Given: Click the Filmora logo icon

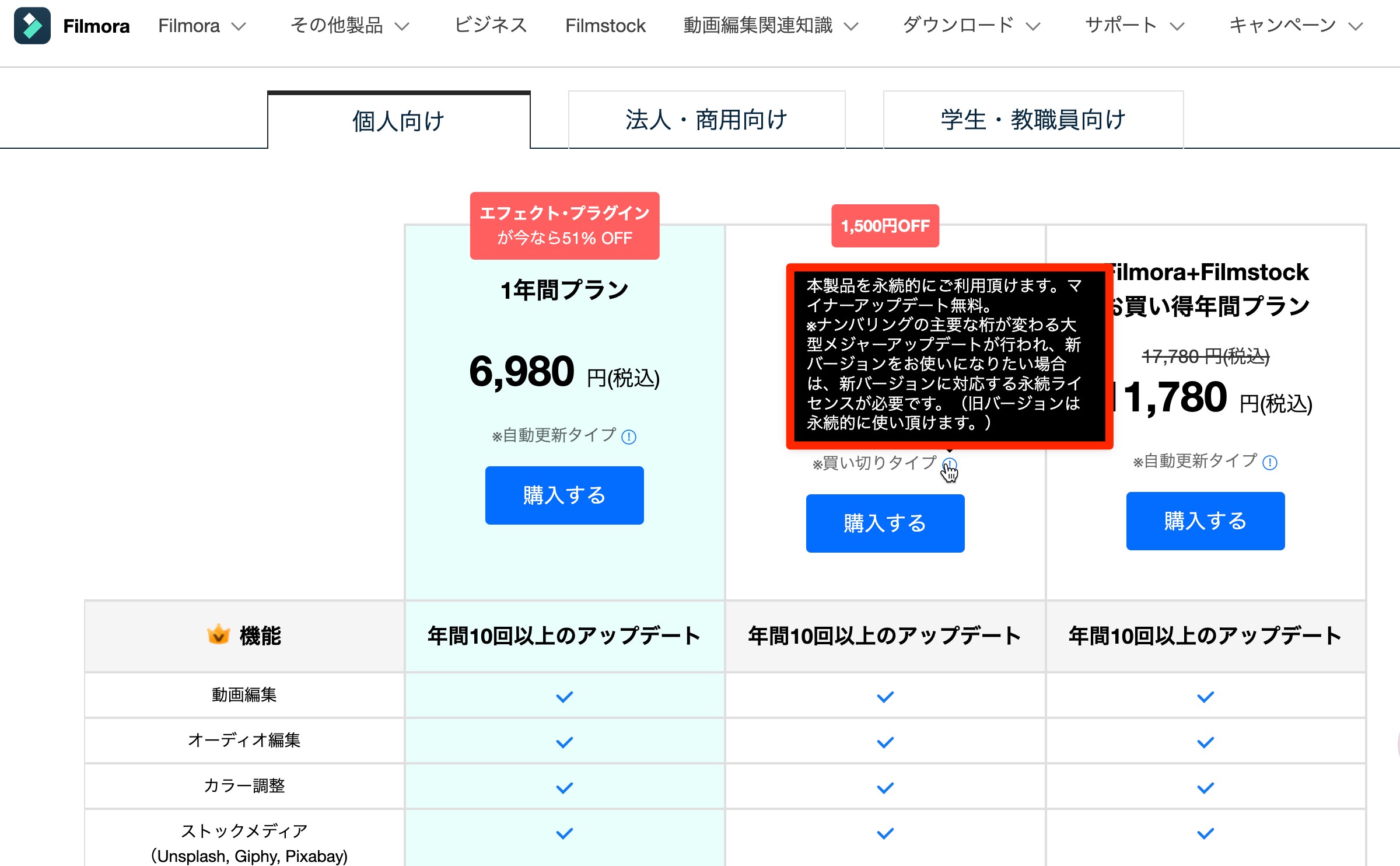Looking at the screenshot, I should [32, 26].
